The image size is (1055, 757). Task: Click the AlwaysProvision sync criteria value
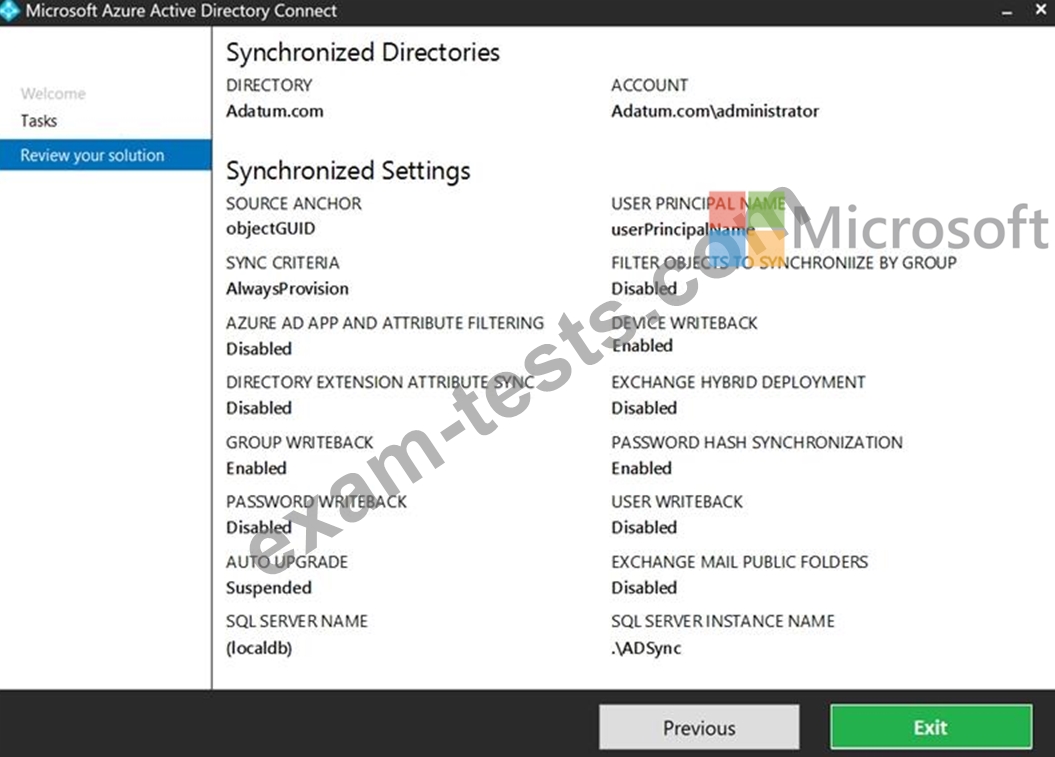287,289
